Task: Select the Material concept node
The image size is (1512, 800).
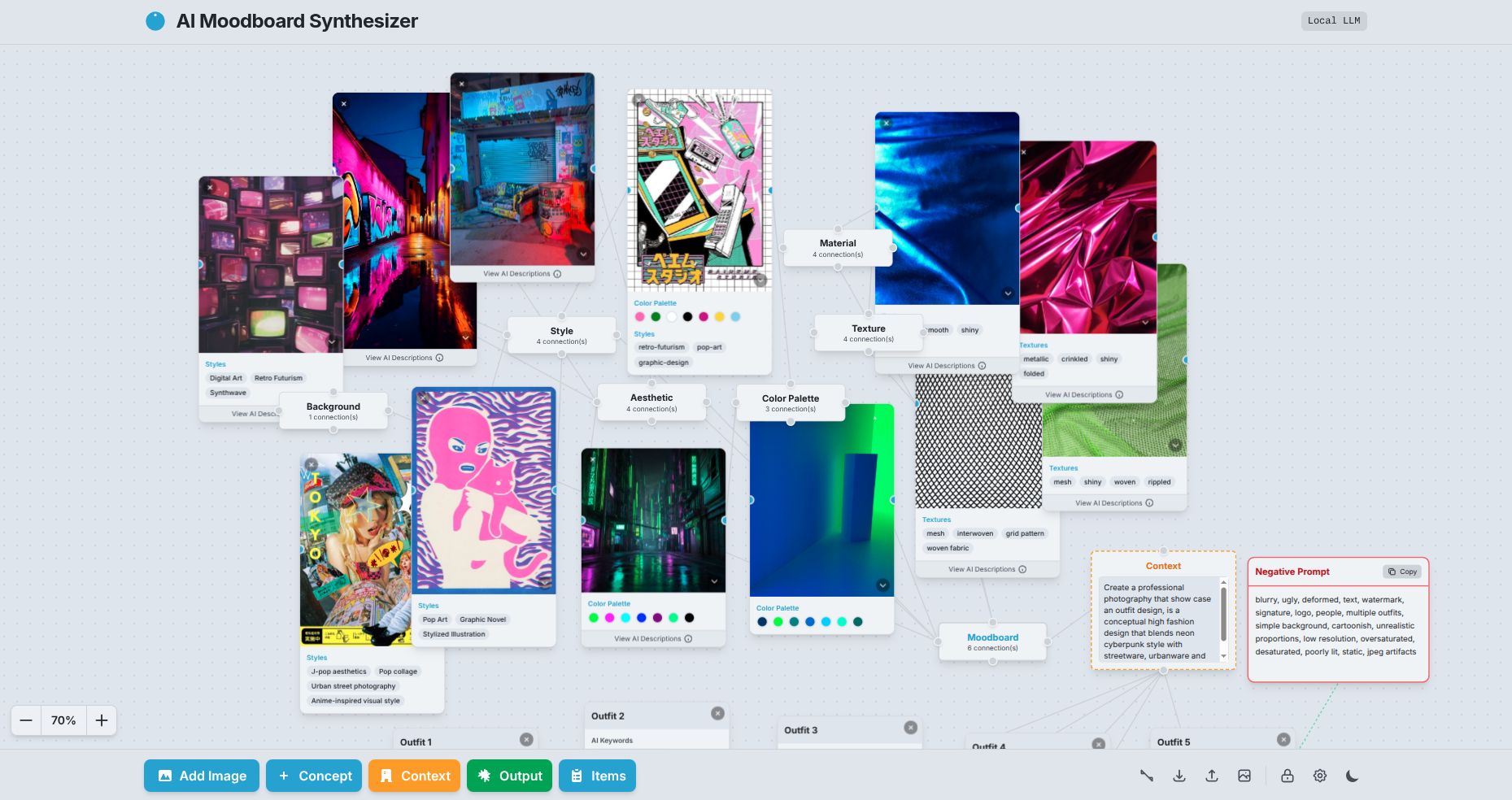Action: click(x=838, y=248)
